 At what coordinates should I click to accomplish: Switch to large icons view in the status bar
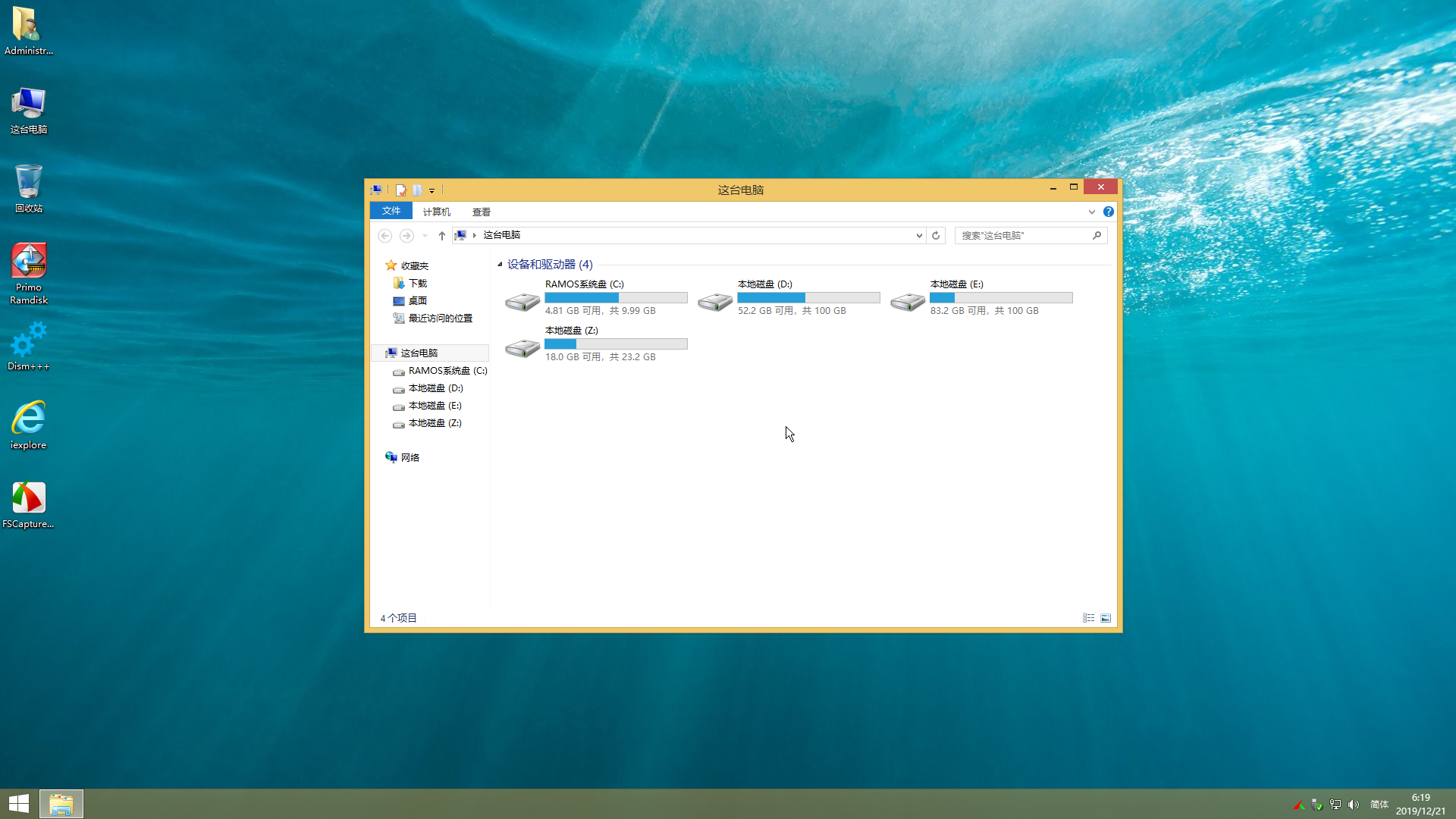(1106, 619)
